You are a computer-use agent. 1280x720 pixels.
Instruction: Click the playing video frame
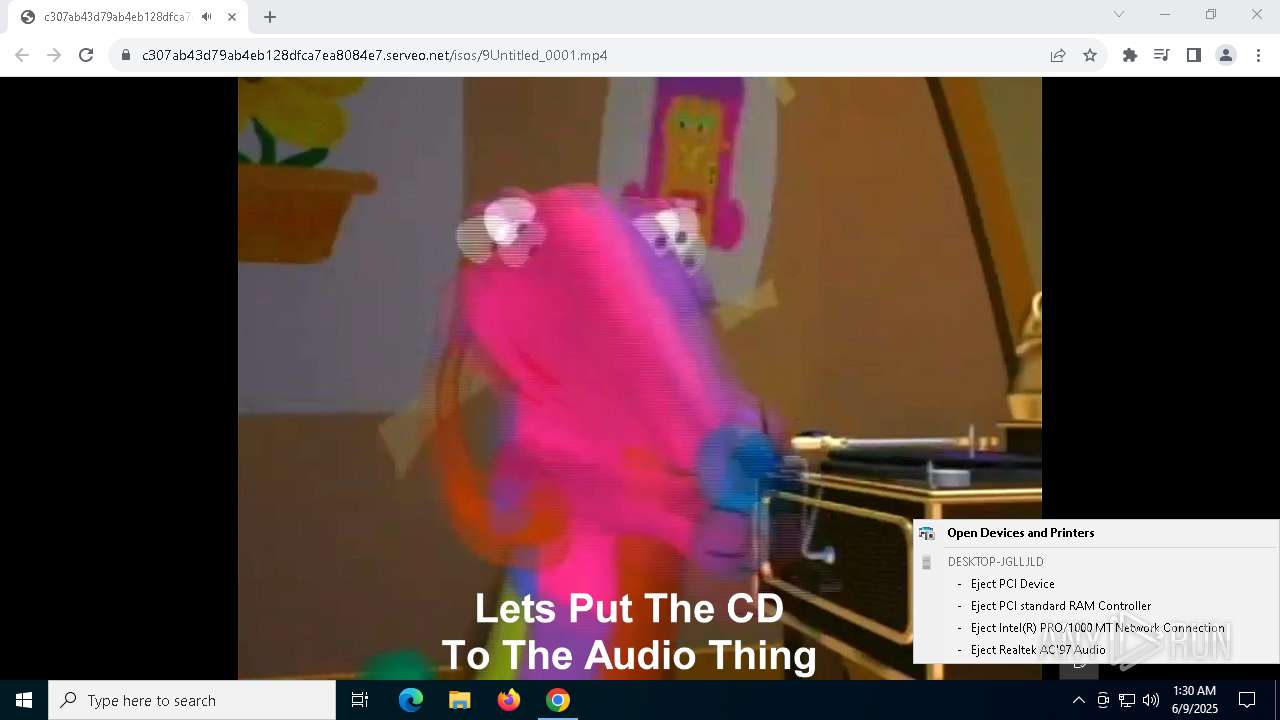[640, 378]
